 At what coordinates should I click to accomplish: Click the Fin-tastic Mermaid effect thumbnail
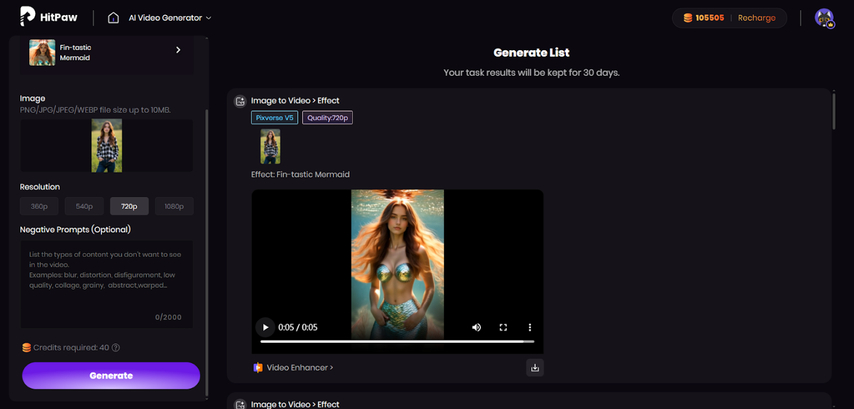tap(42, 52)
